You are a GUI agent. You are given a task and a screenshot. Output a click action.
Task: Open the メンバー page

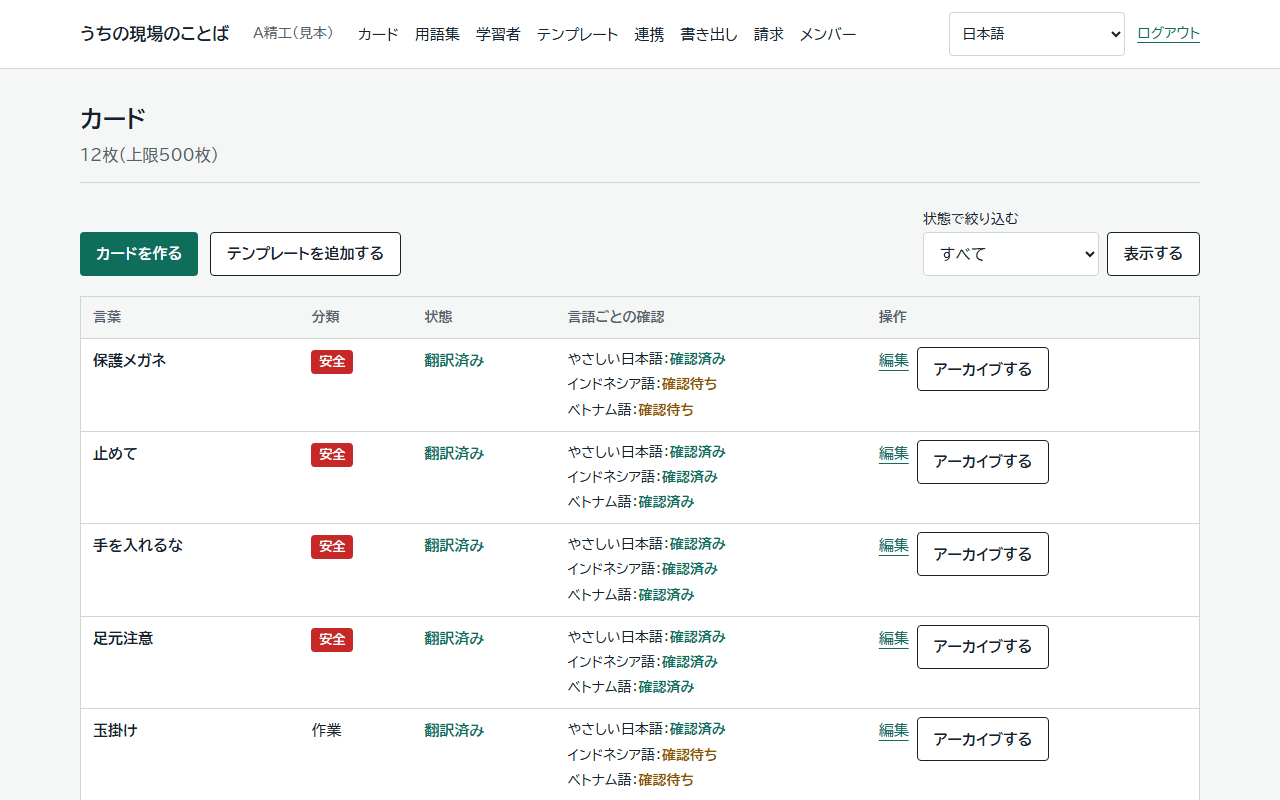tap(828, 34)
